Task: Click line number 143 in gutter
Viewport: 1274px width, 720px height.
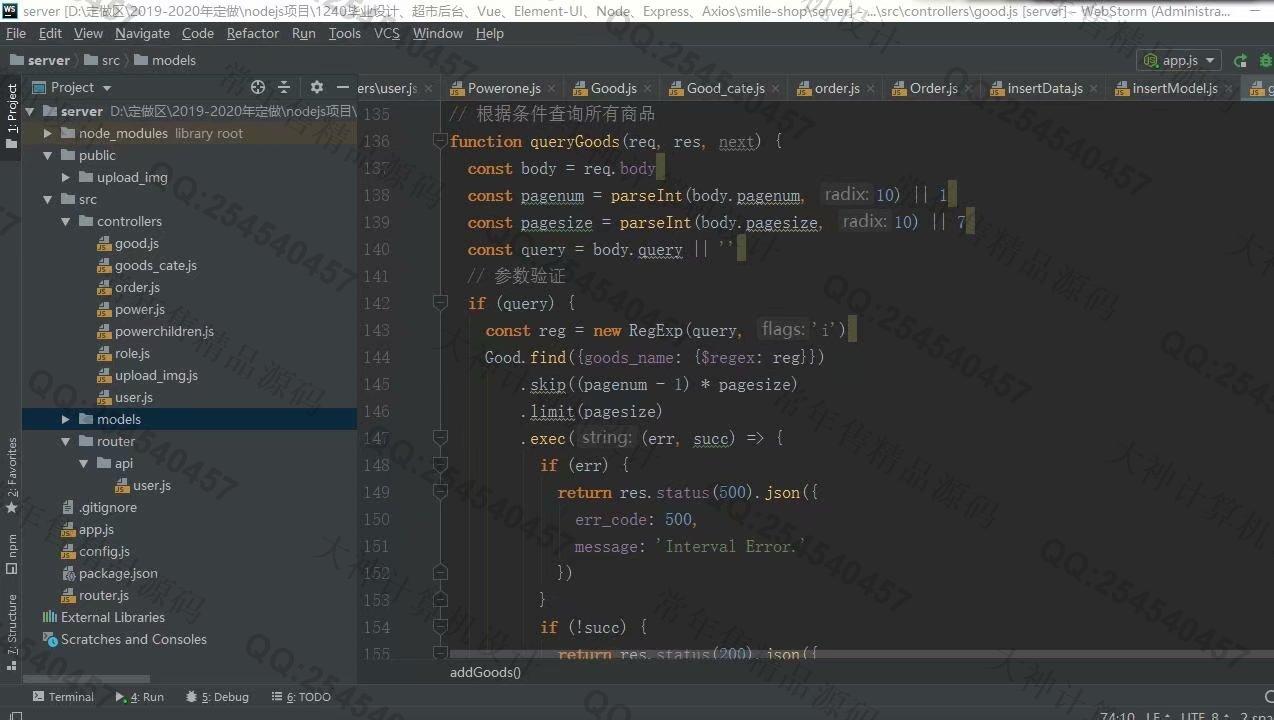Action: tap(377, 330)
